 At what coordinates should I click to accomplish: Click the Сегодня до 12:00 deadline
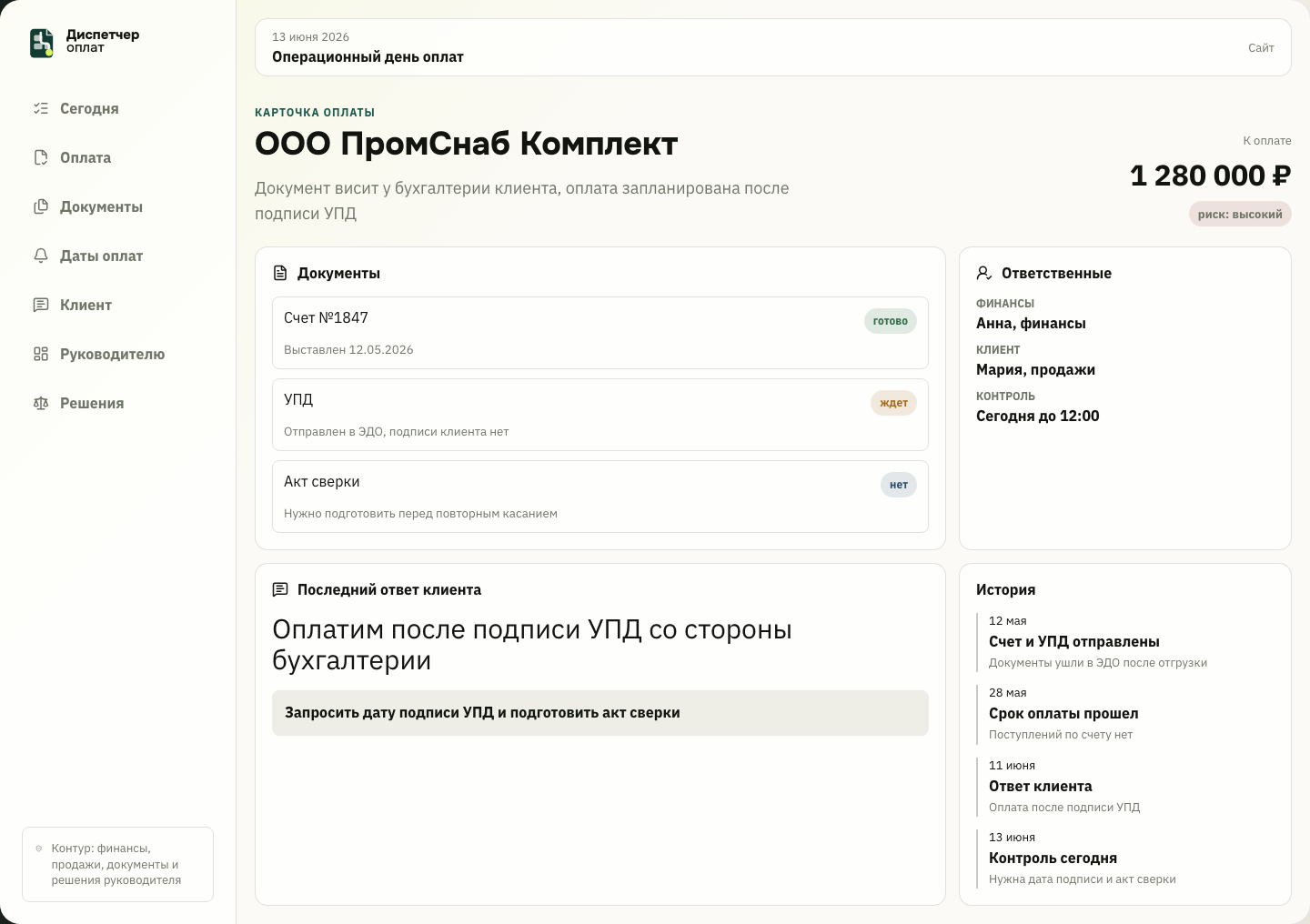point(1038,417)
